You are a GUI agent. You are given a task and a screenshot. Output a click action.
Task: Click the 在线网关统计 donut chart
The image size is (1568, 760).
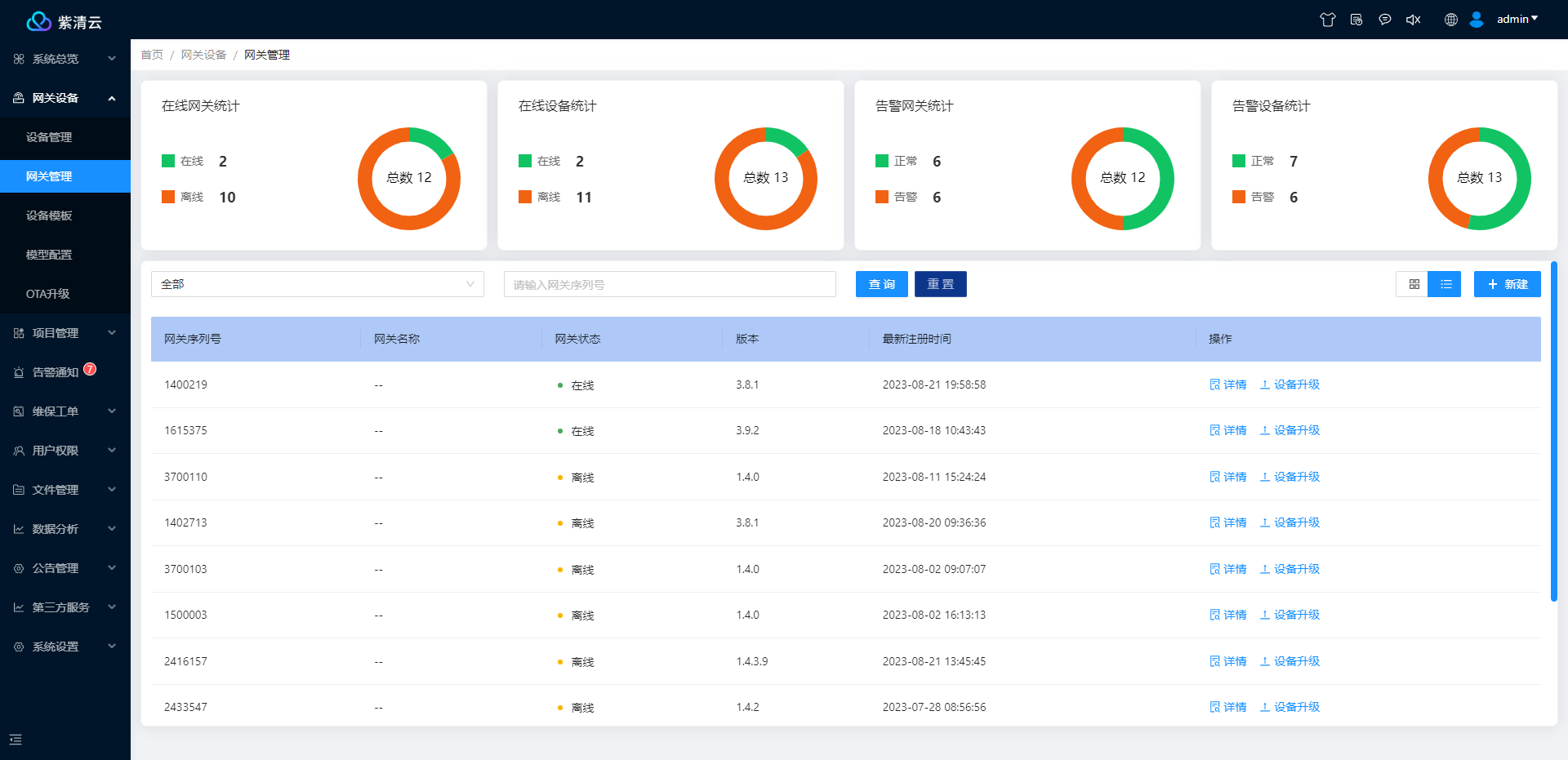[x=409, y=178]
